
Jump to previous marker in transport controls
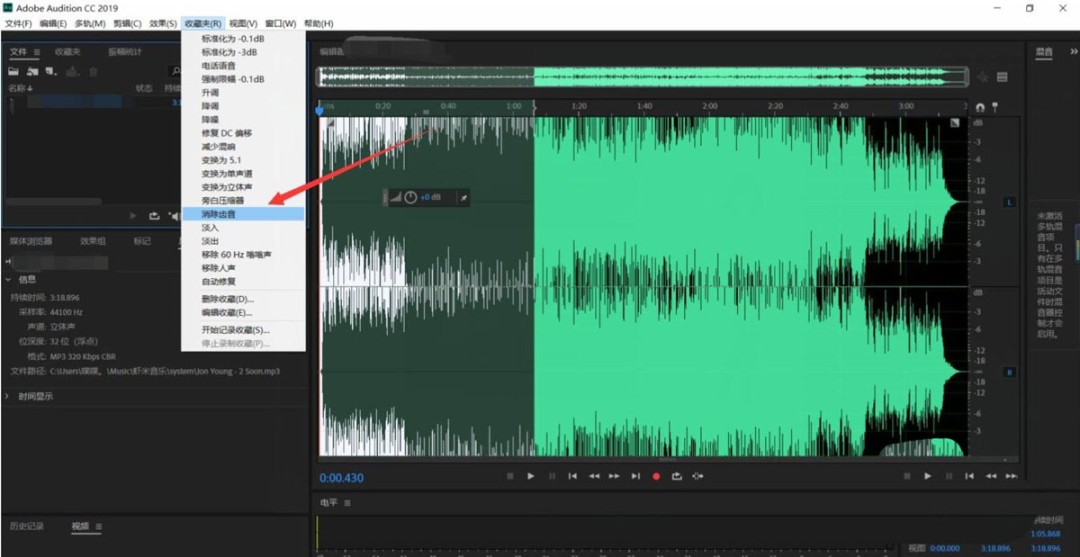click(573, 477)
